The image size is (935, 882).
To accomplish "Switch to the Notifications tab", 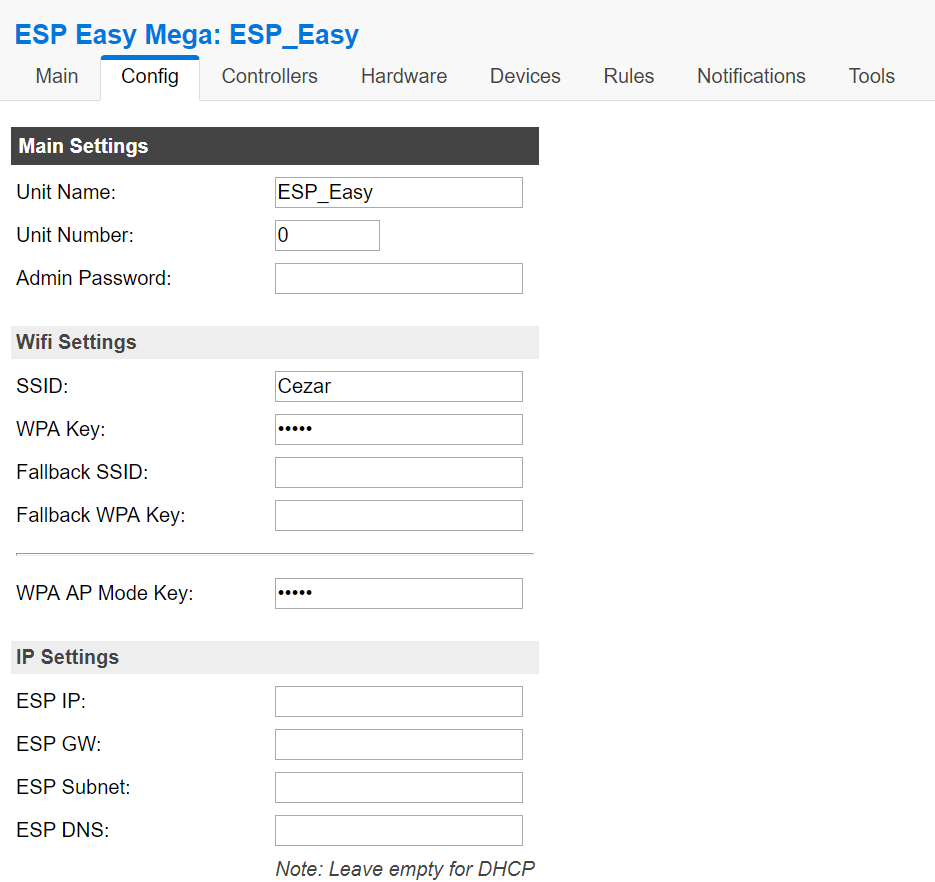I will pos(751,76).
